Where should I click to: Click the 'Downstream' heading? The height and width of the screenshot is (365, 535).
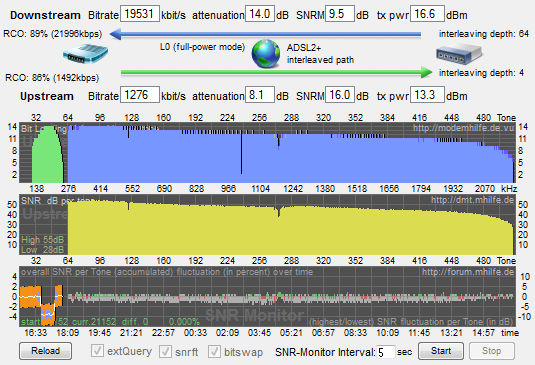(x=45, y=15)
